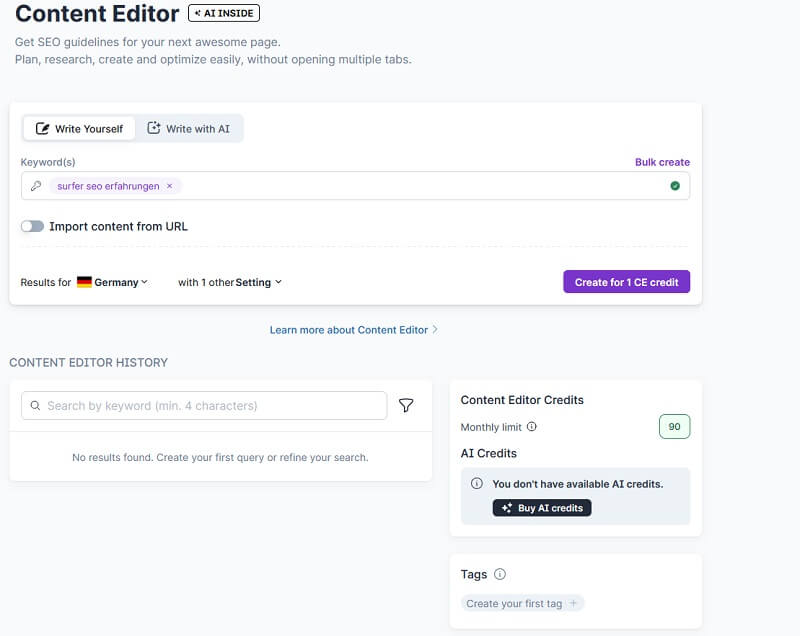Select the Write with AI tab
The width and height of the screenshot is (800, 636).
[190, 128]
